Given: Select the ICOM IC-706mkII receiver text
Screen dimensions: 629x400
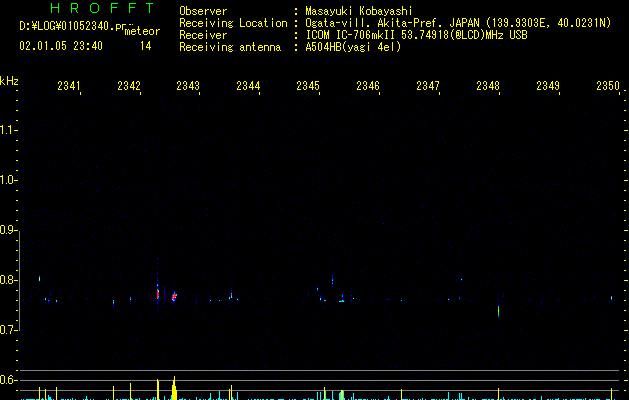Looking at the screenshot, I should tap(351, 35).
